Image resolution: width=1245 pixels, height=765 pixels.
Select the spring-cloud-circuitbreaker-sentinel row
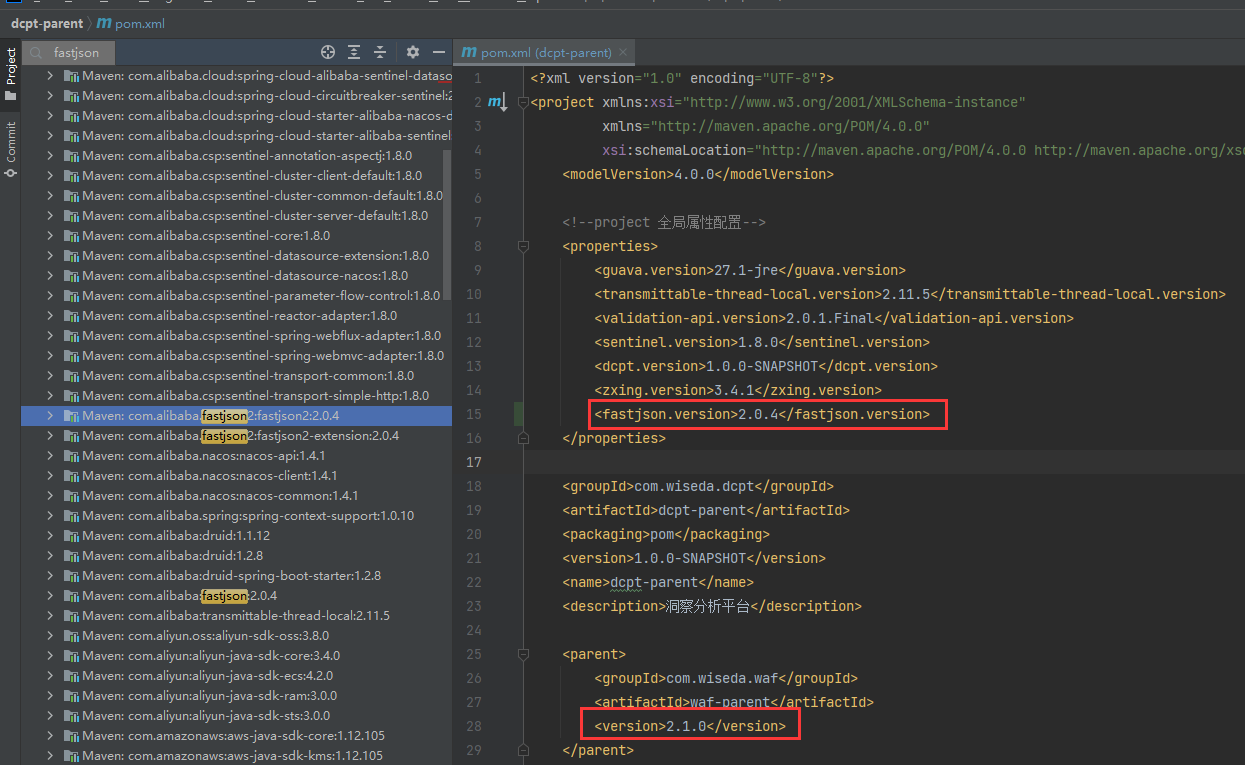point(236,96)
